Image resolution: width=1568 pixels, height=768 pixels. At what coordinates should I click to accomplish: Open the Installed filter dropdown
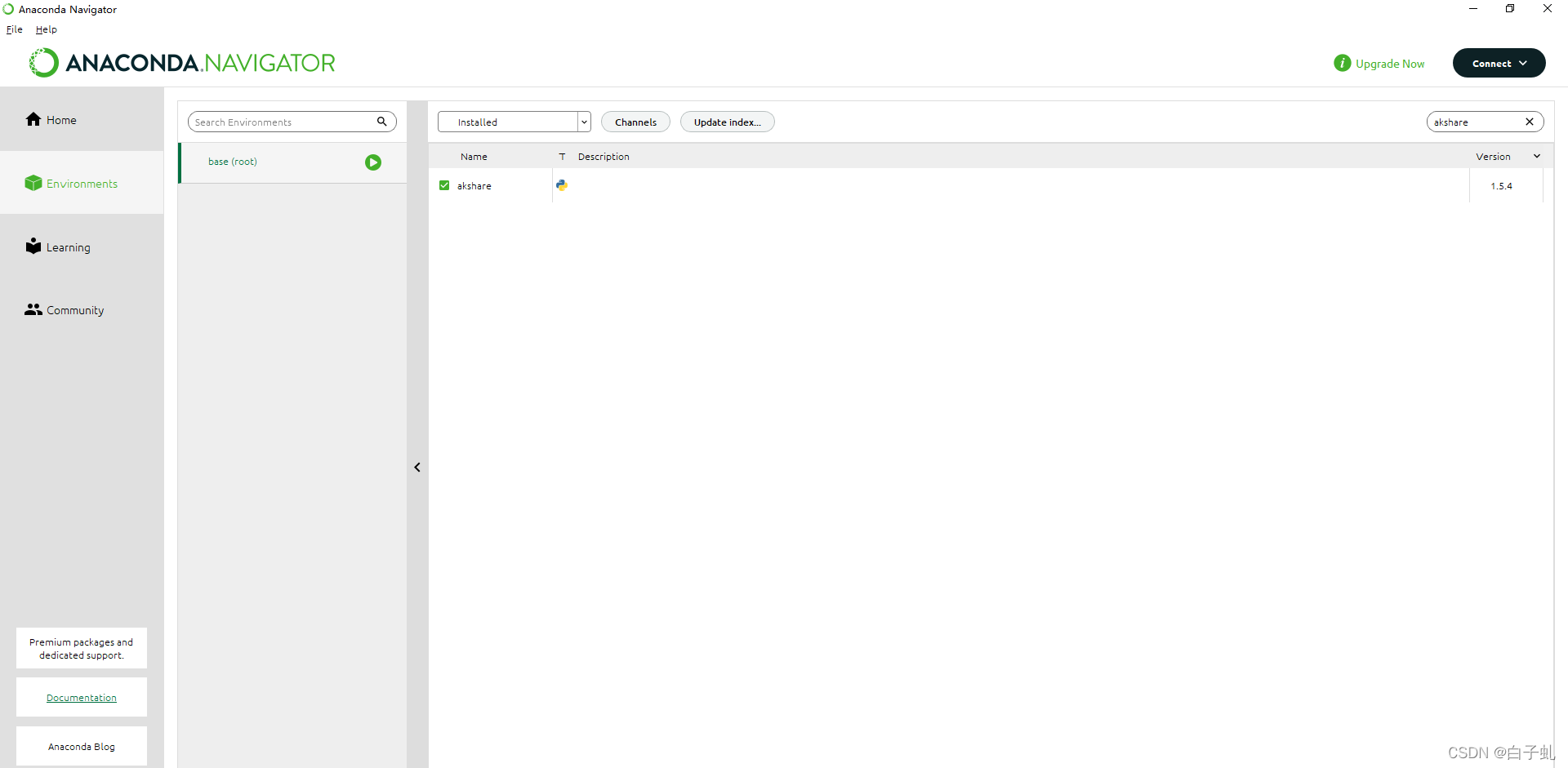pyautogui.click(x=514, y=122)
